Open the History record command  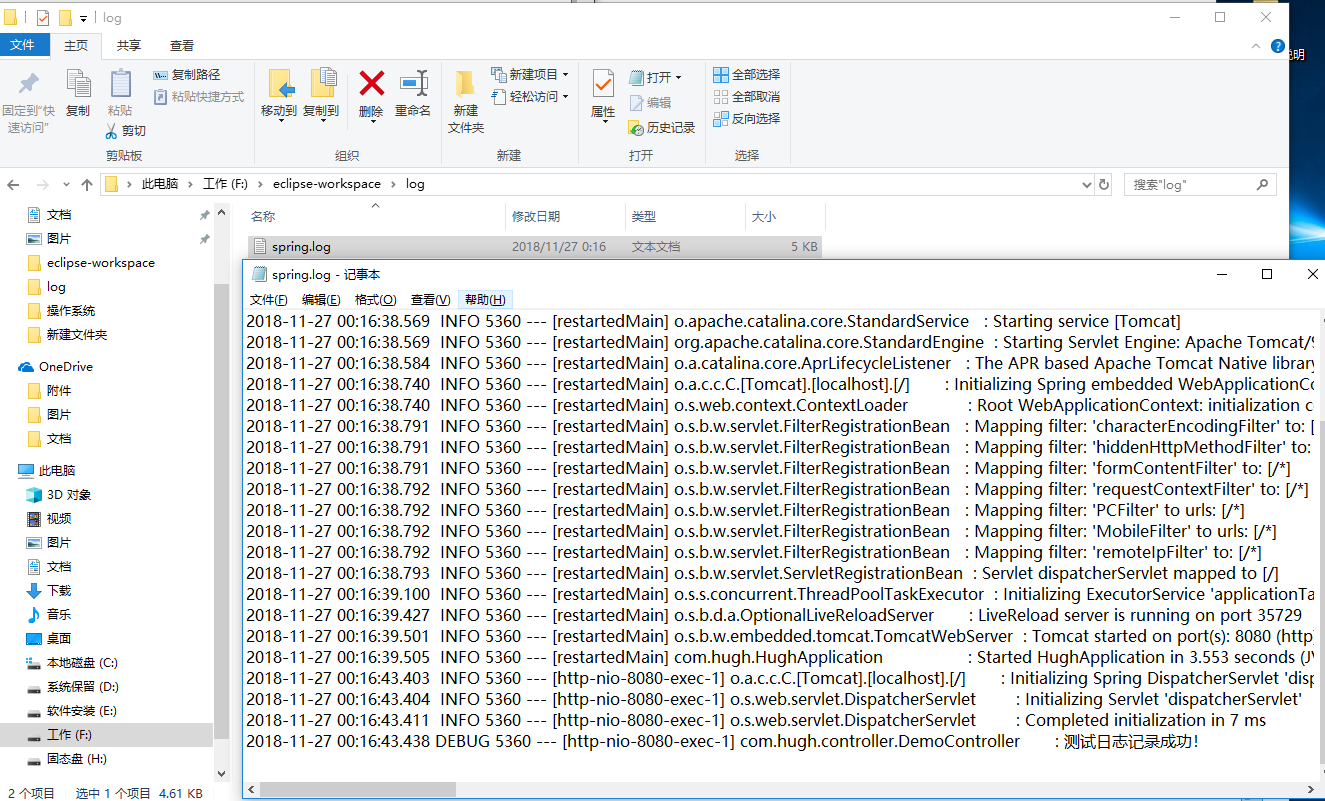[662, 128]
